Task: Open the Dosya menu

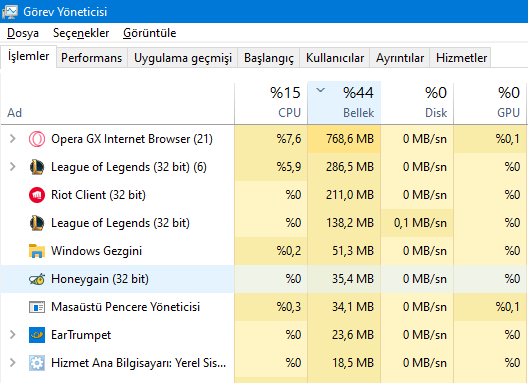Action: tap(23, 33)
